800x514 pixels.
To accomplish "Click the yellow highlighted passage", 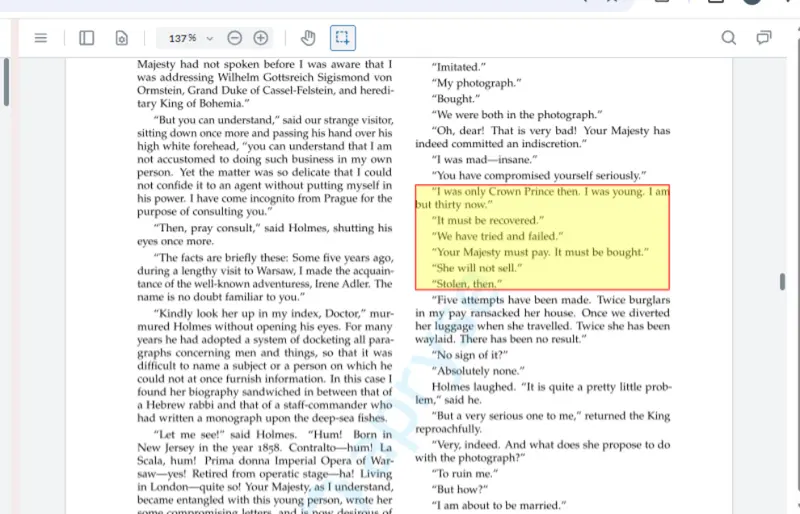I will (542, 237).
